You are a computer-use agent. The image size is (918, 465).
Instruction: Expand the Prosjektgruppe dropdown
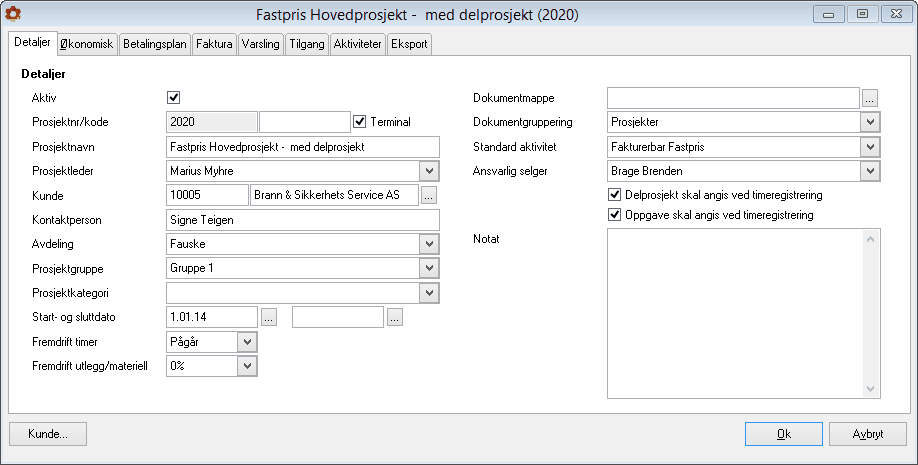429,268
